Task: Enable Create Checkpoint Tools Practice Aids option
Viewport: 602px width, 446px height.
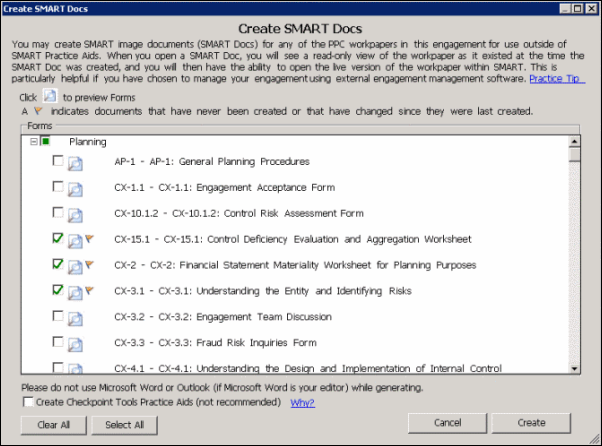Action: [x=27, y=402]
